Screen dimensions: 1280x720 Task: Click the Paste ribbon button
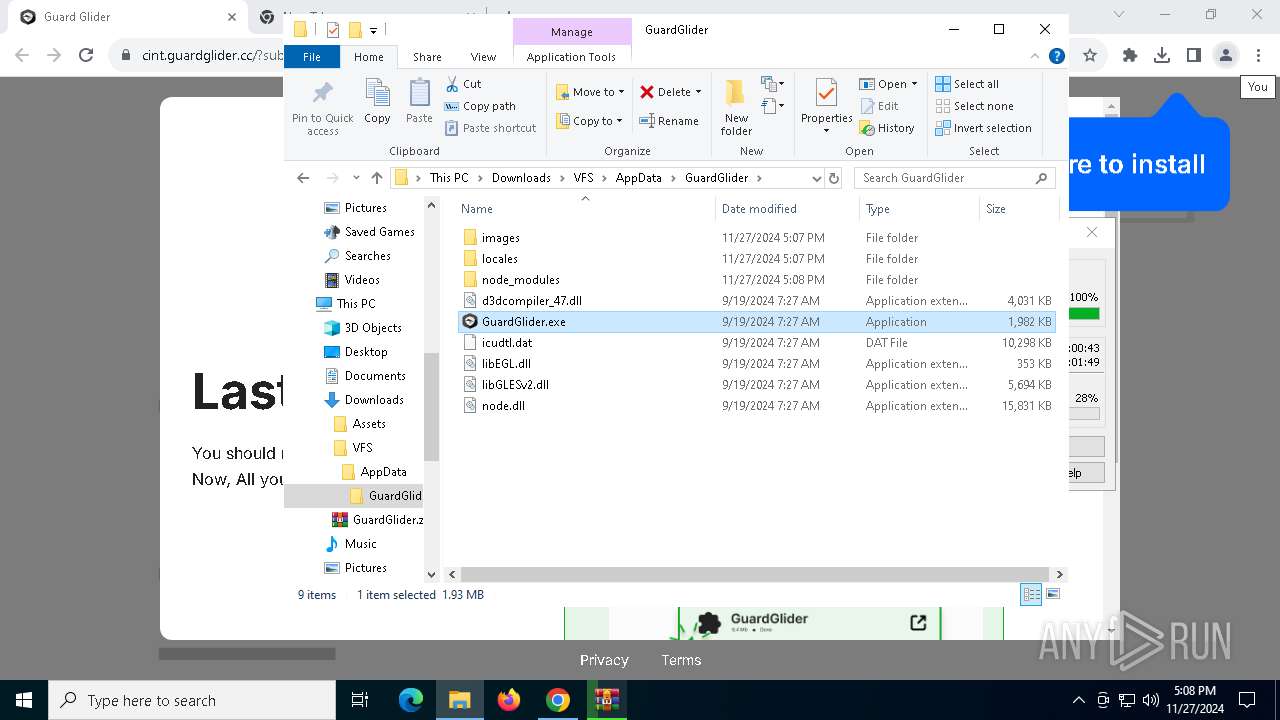tap(419, 101)
